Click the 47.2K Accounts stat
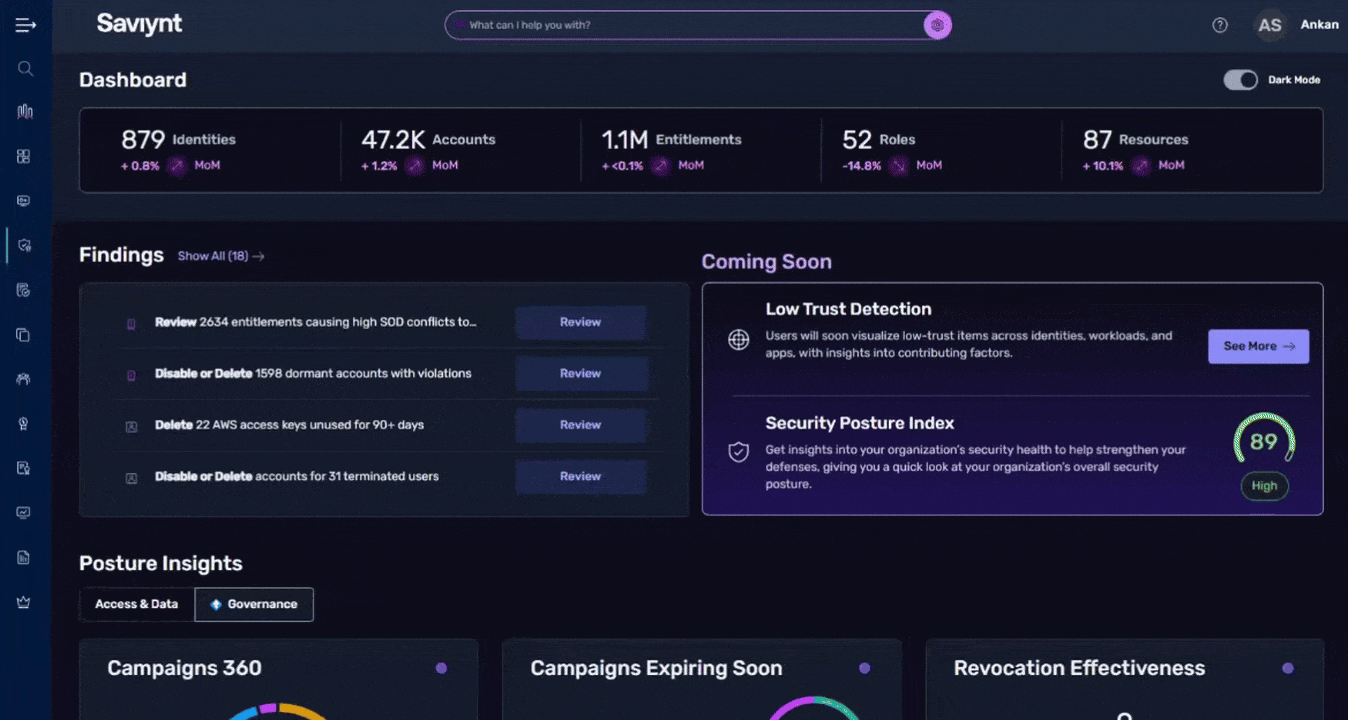This screenshot has height=720, width=1348. coord(428,140)
